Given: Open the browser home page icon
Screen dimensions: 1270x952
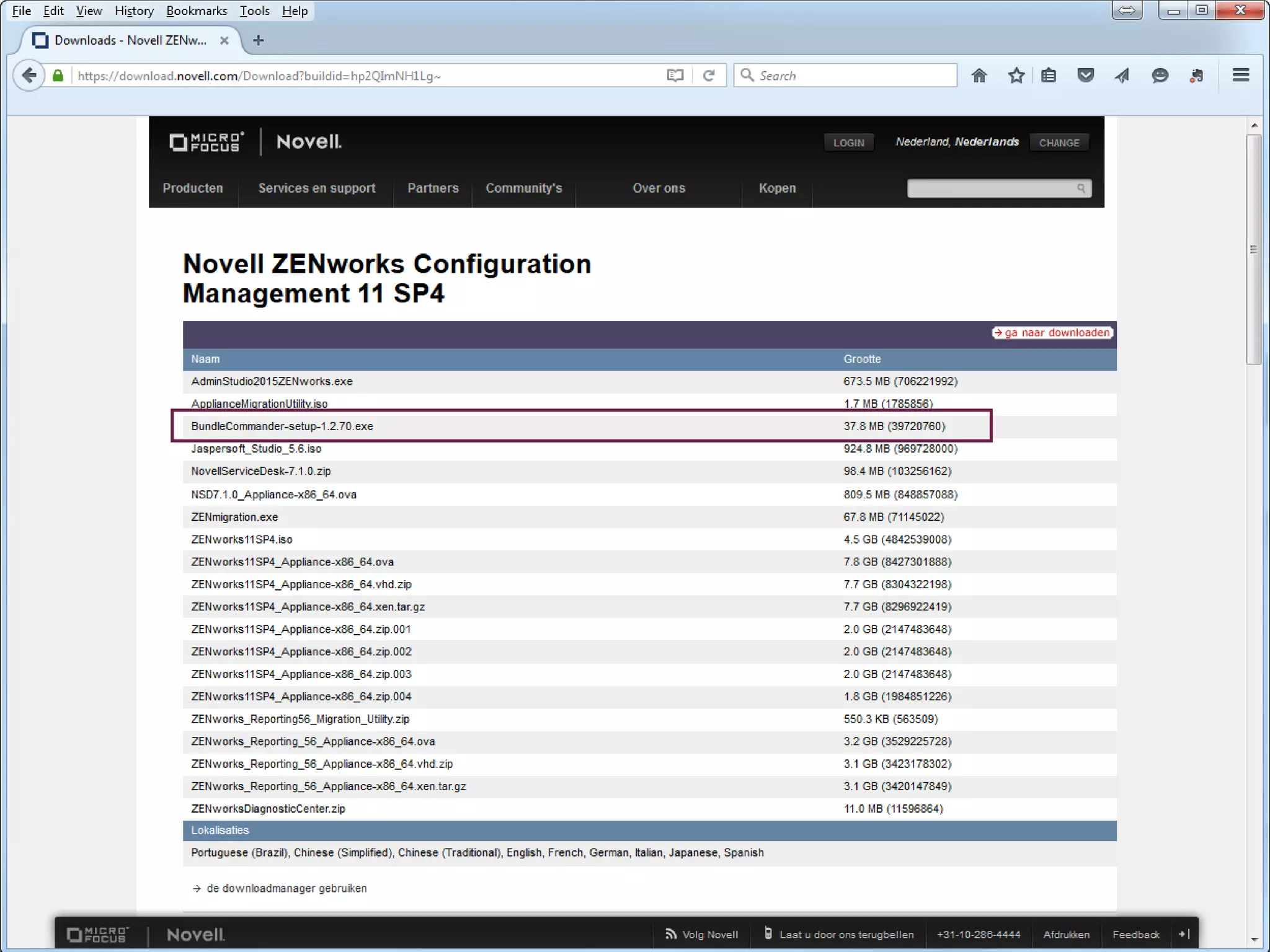Looking at the screenshot, I should click(x=979, y=76).
